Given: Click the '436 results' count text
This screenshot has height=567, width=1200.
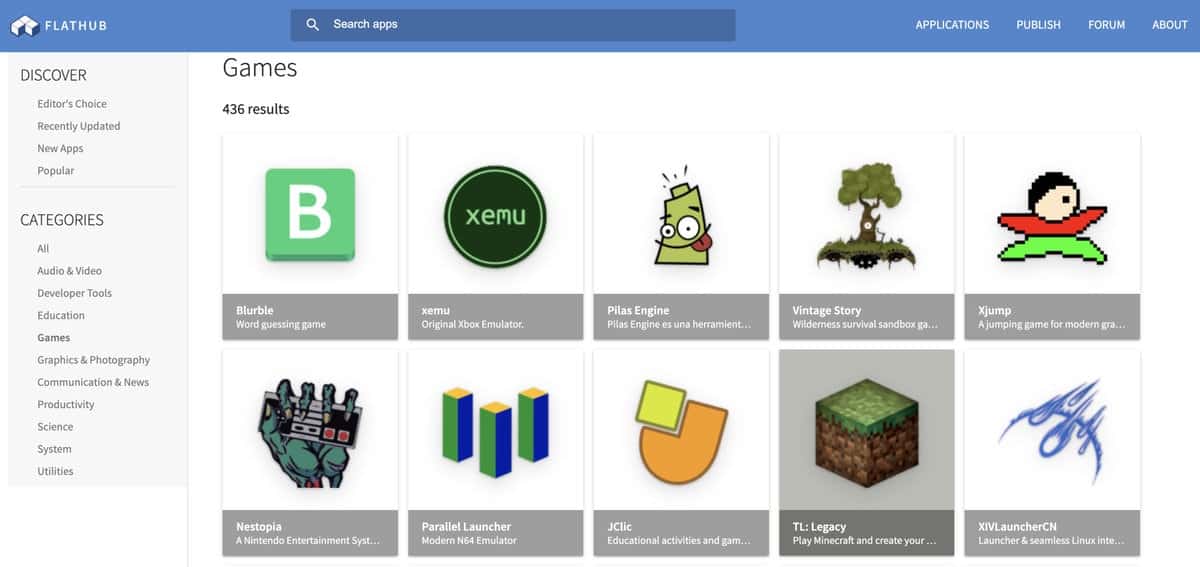Looking at the screenshot, I should coord(256,109).
